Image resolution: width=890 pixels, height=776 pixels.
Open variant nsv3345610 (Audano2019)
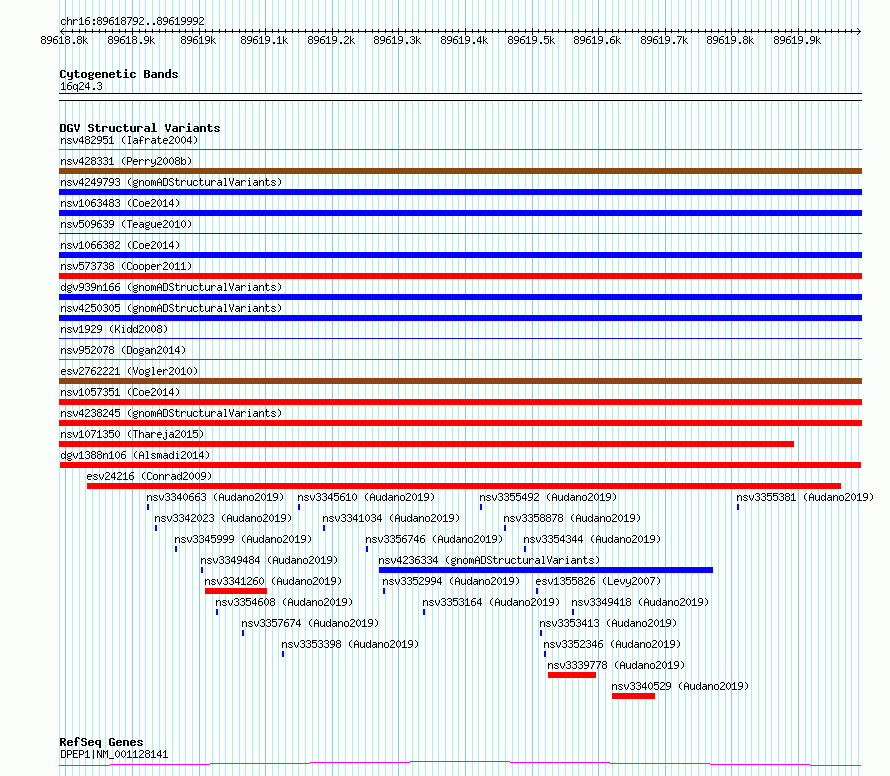366,497
